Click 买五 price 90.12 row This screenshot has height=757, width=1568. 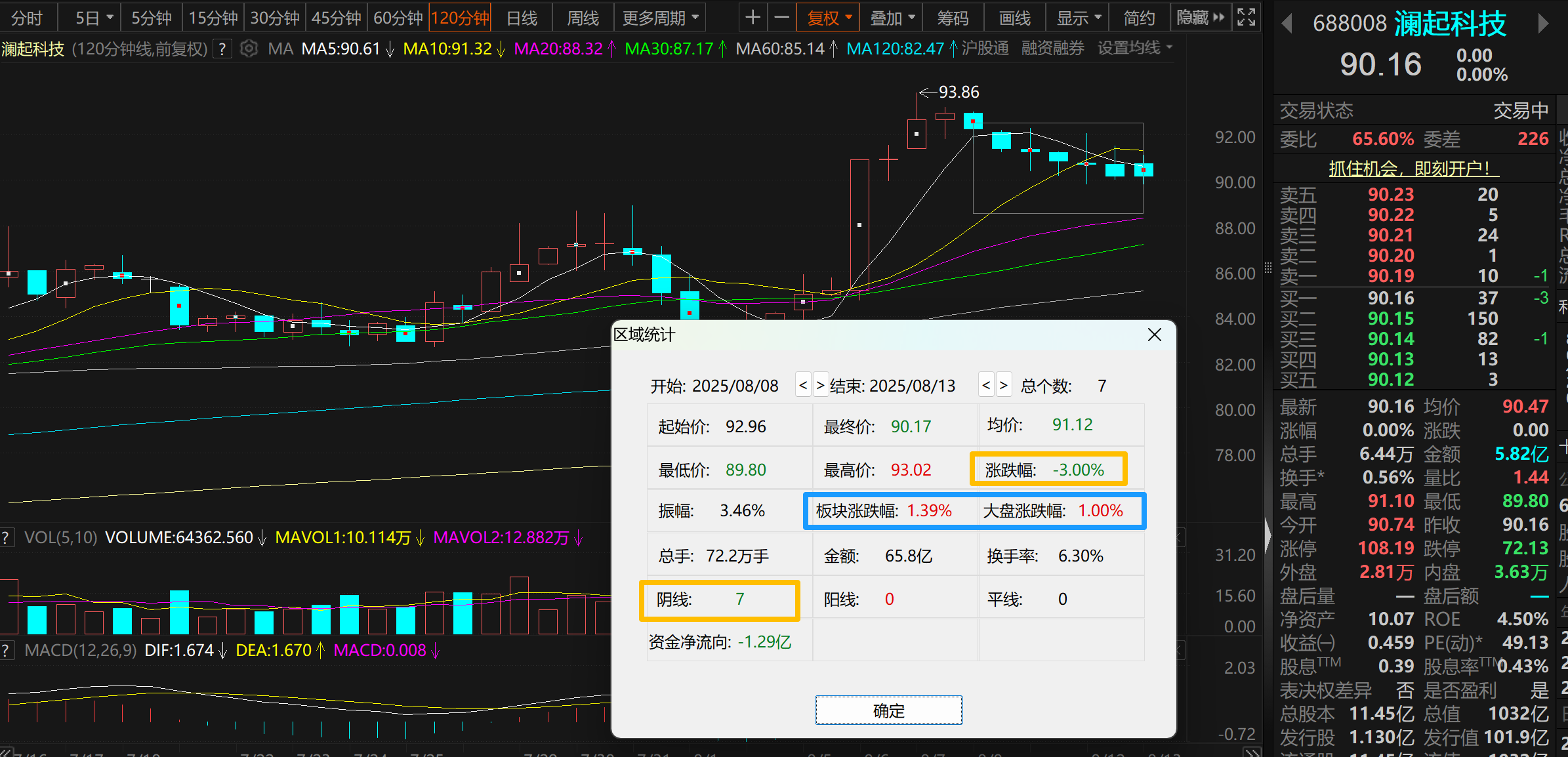[x=1414, y=379]
